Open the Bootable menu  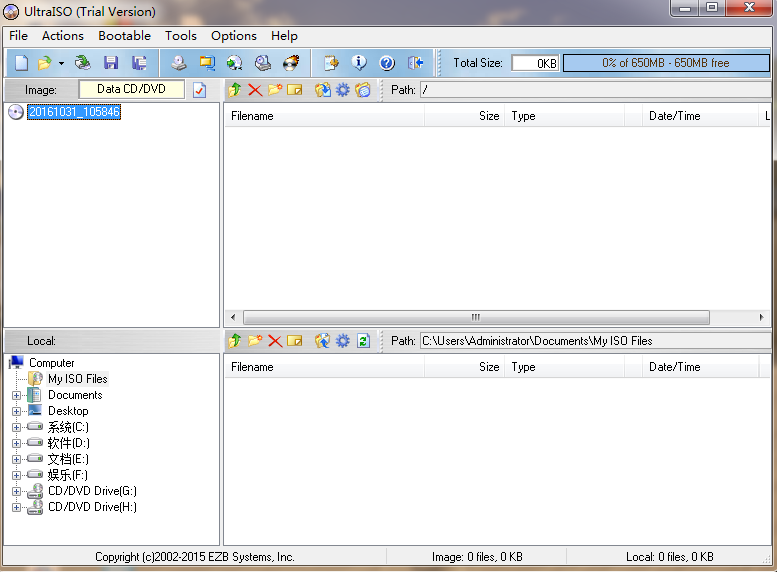pyautogui.click(x=124, y=36)
